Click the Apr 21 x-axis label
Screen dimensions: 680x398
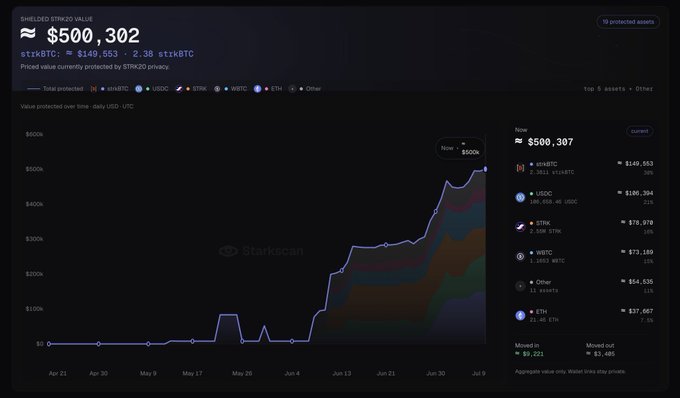click(58, 373)
